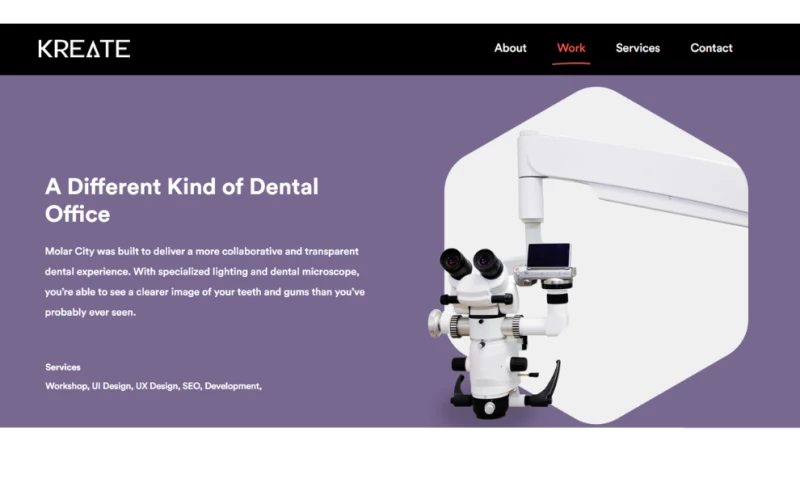Go to the Services navigation link
The width and height of the screenshot is (800, 480).
tap(638, 48)
